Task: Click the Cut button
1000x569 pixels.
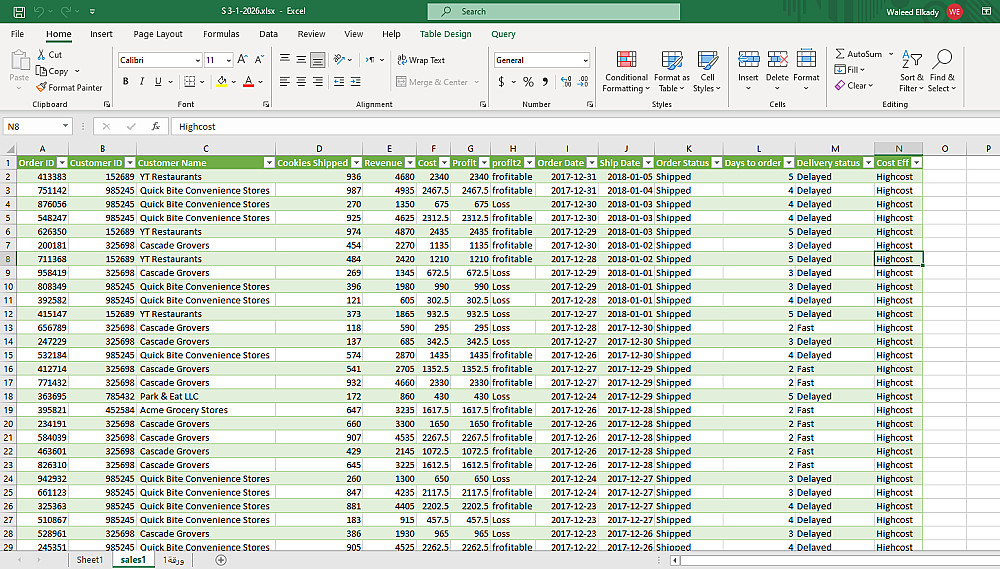Action: click(48, 55)
